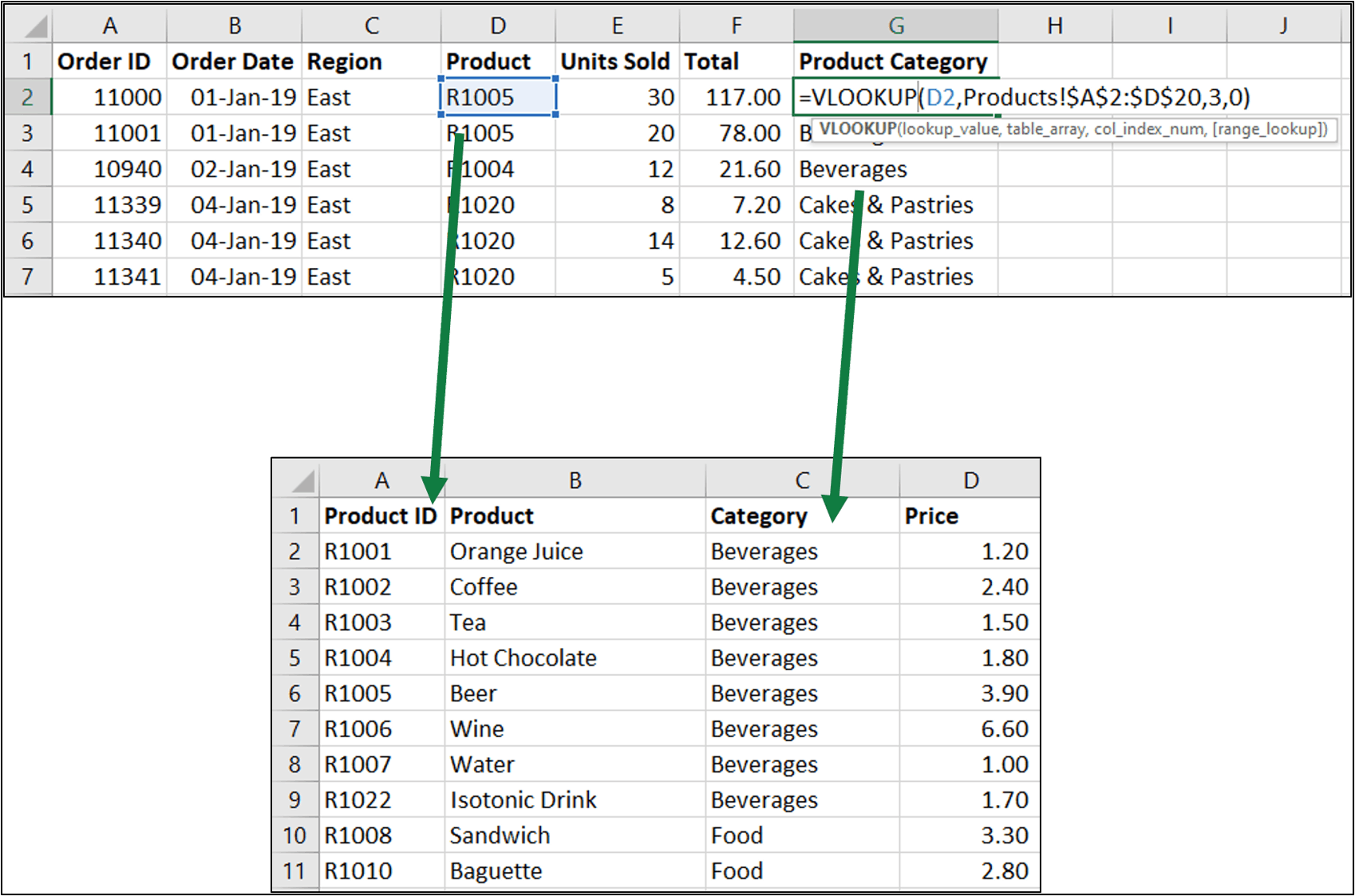Select the 'Units Sold' header cell
Viewport: 1355px width, 896px height.
click(x=617, y=61)
